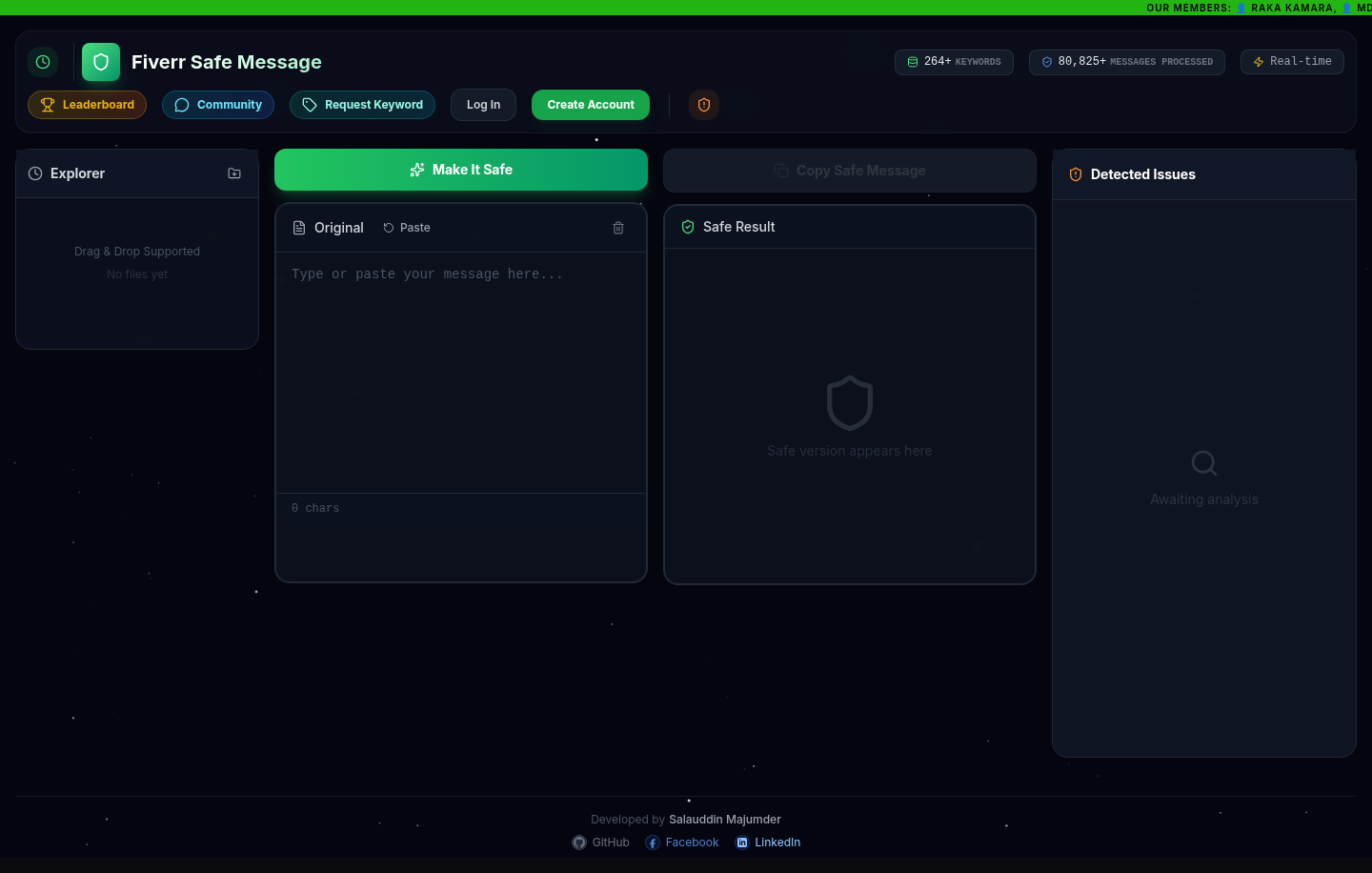1372x873 pixels.
Task: Click the Log In button
Action: coord(483,105)
